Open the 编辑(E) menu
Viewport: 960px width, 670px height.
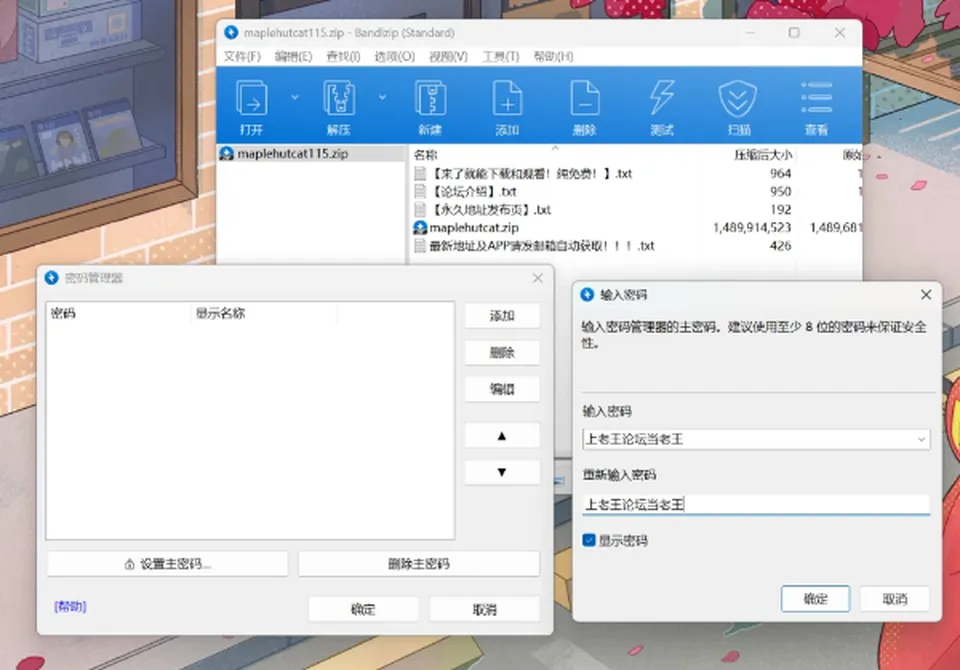pos(293,56)
